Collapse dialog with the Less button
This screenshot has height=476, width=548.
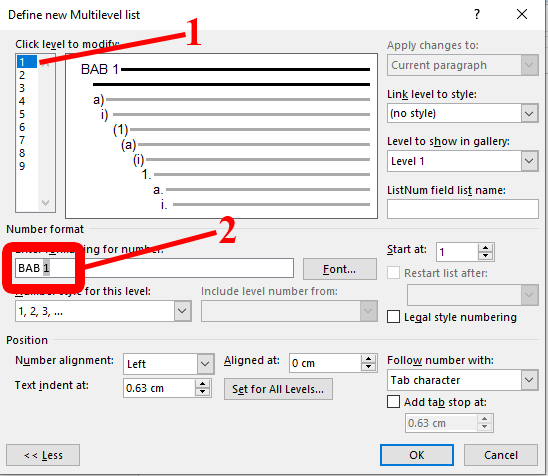pos(43,455)
